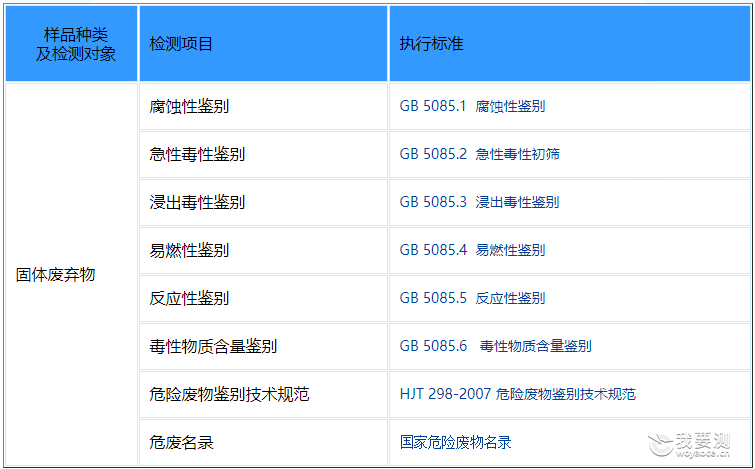Image resolution: width=755 pixels, height=469 pixels.
Task: Click the 样品种类及检测对象 header cell
Action: point(71,44)
